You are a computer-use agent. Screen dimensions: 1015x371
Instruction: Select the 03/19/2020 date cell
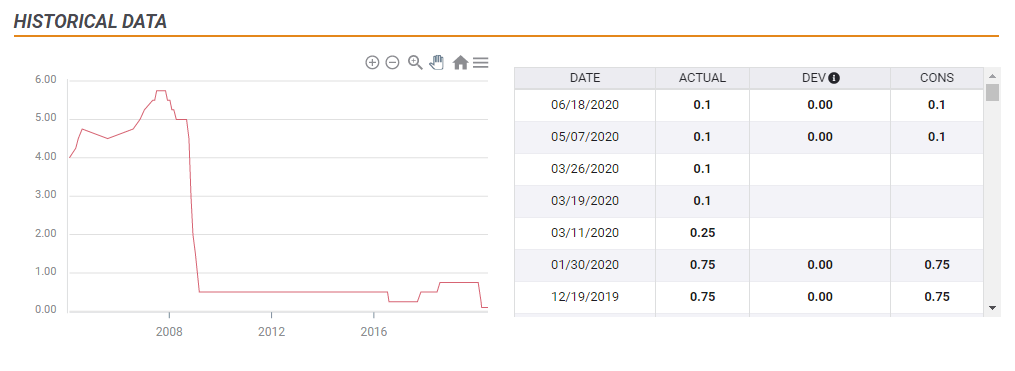pos(585,201)
